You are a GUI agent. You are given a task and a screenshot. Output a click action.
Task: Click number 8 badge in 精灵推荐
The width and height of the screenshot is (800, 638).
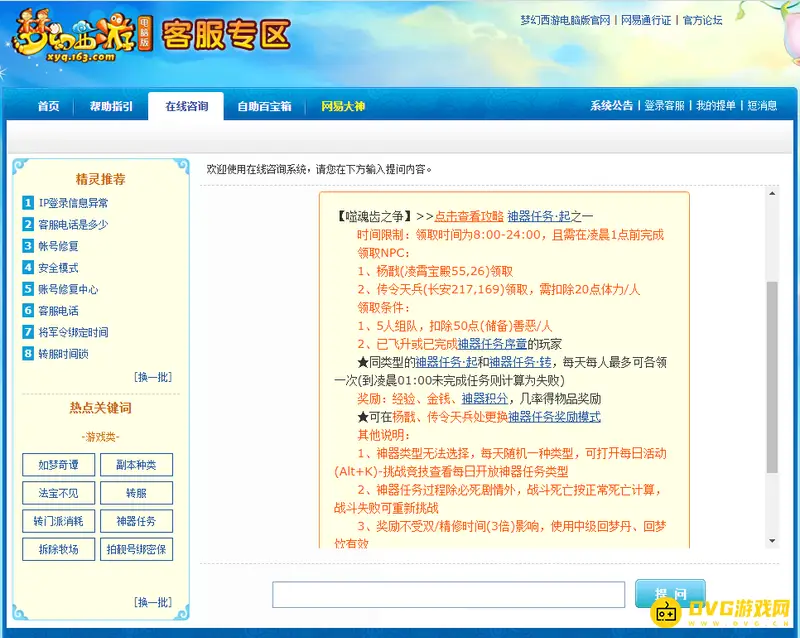28,354
